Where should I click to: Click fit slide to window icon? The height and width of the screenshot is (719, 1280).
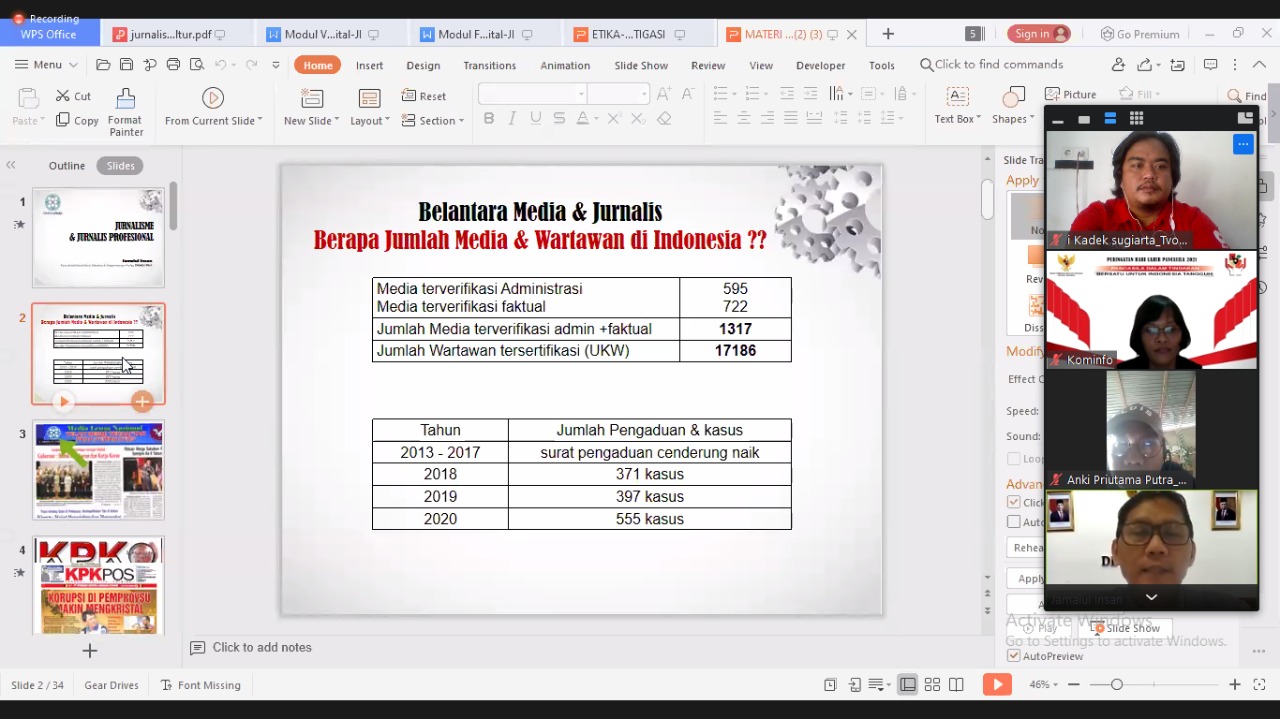[x=1259, y=685]
